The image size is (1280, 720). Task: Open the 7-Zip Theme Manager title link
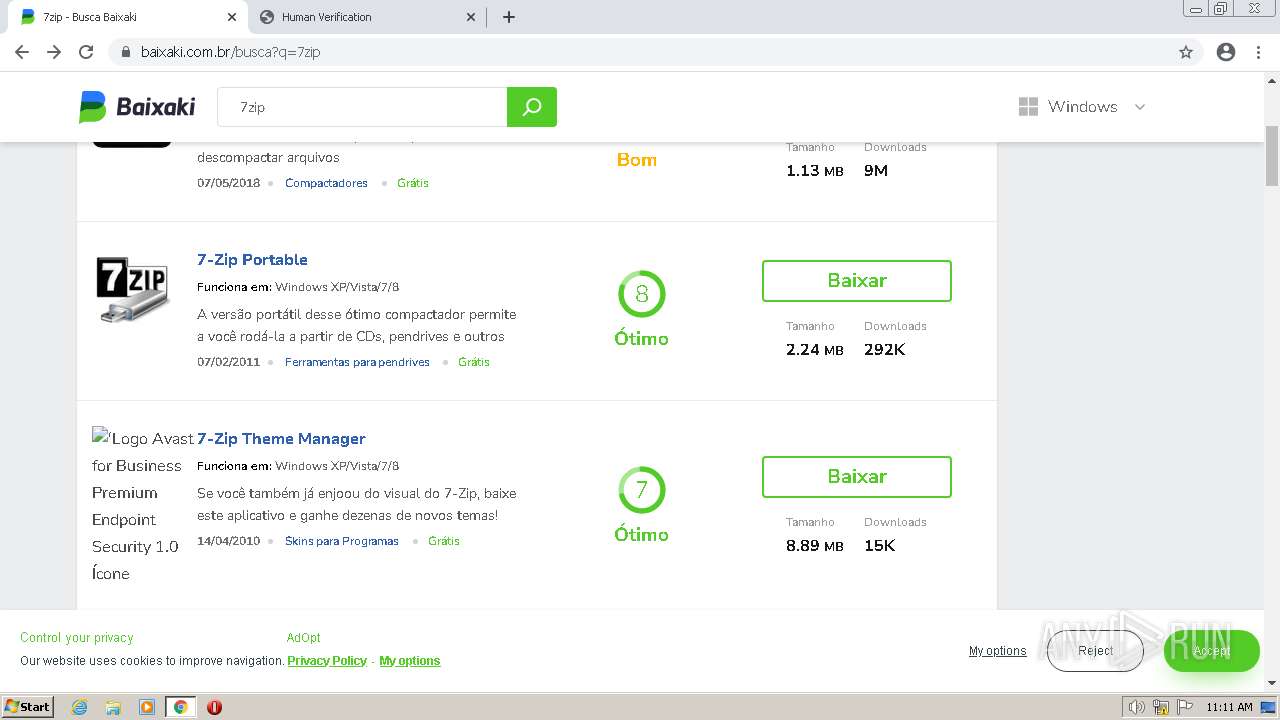point(281,438)
